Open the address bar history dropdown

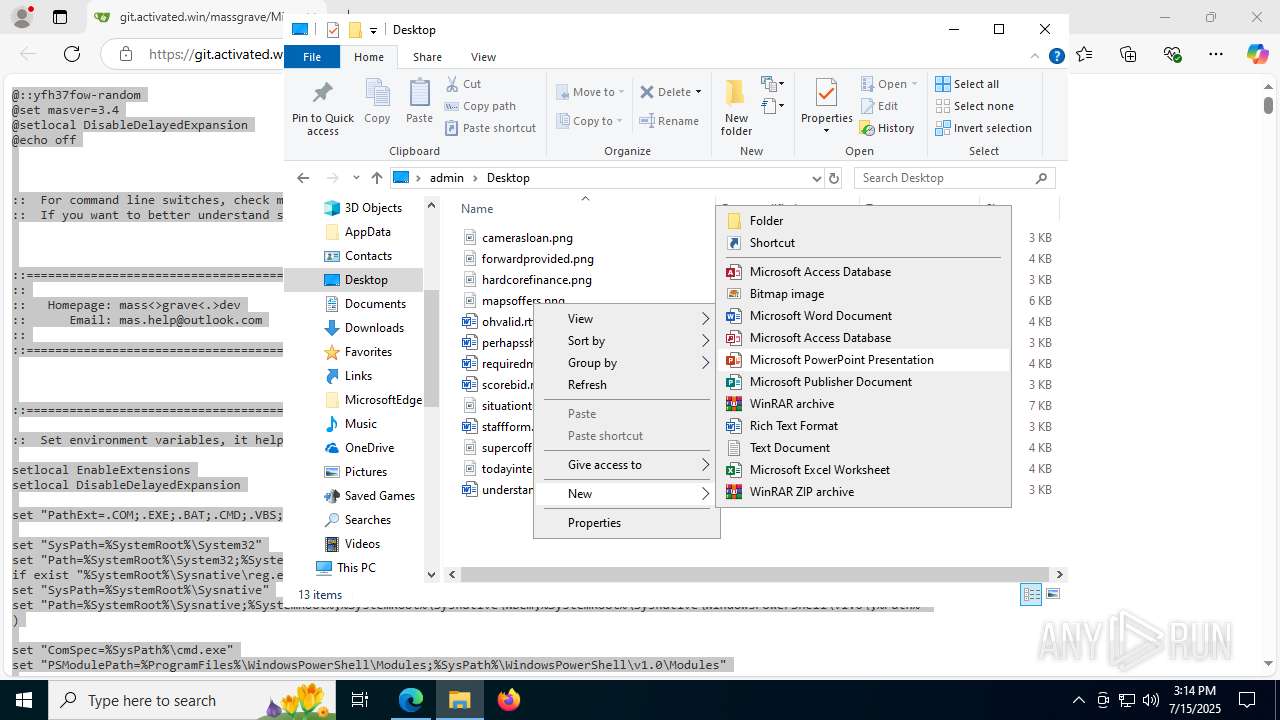[816, 178]
